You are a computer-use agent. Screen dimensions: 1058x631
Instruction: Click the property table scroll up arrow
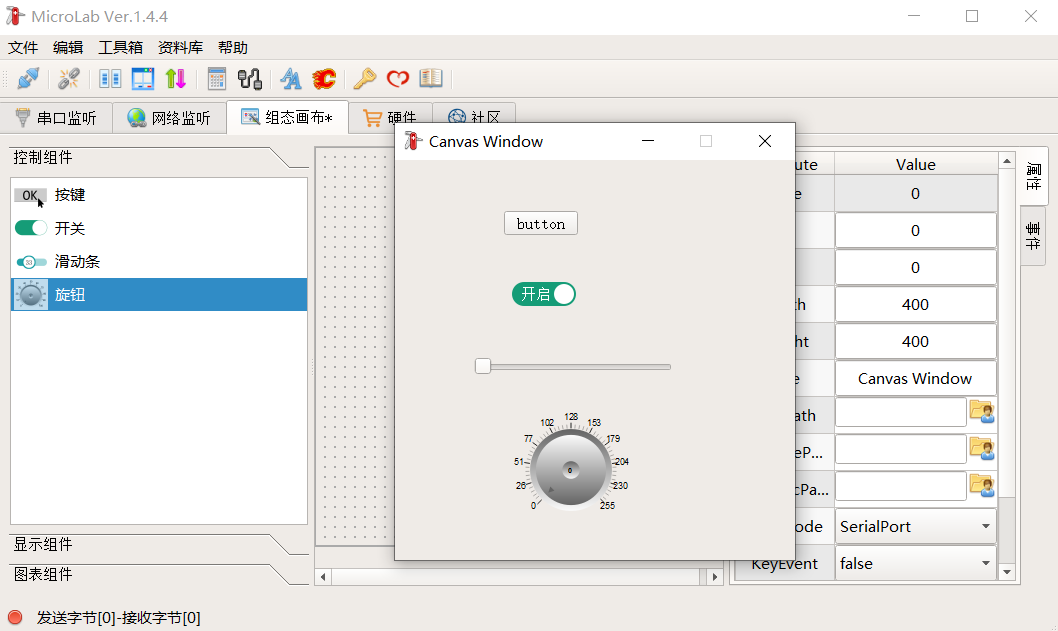[x=1007, y=161]
